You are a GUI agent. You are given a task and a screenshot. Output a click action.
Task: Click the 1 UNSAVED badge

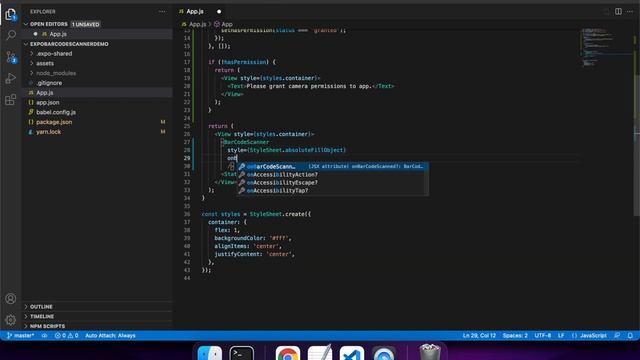(x=86, y=24)
